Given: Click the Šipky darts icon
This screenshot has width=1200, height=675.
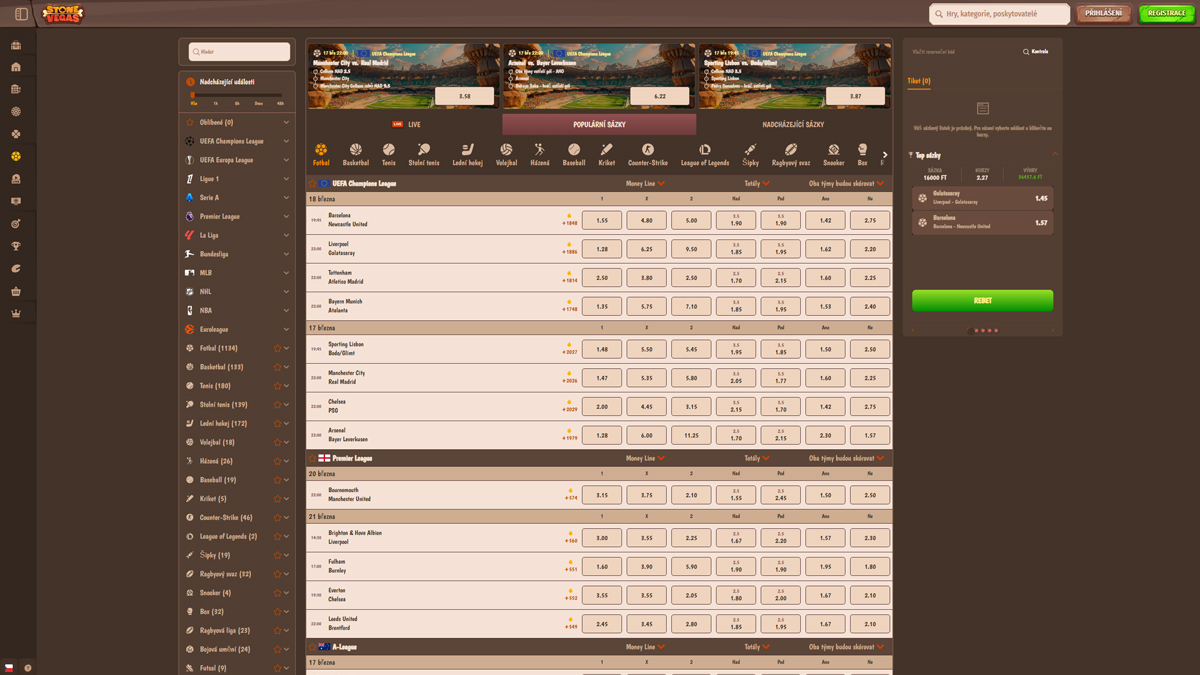Looking at the screenshot, I should pos(750,154).
